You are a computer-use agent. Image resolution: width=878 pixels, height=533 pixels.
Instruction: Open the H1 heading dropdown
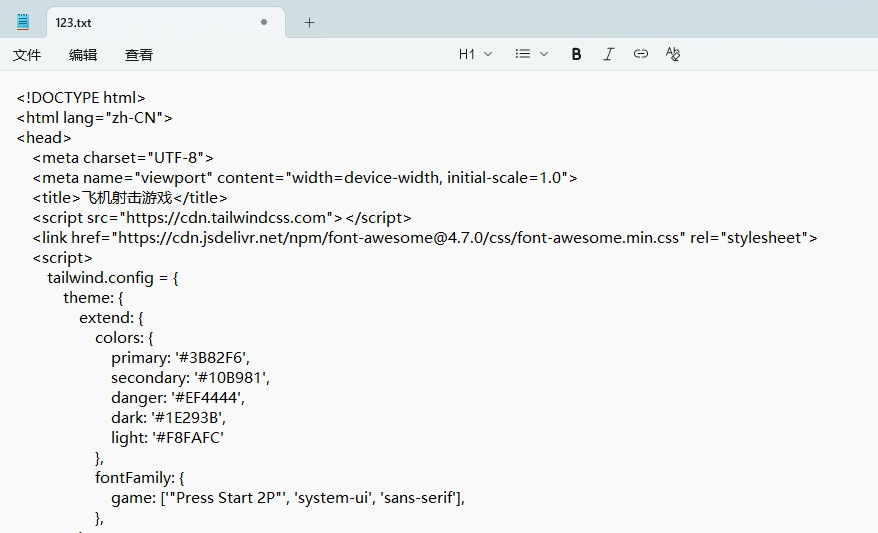coord(475,55)
